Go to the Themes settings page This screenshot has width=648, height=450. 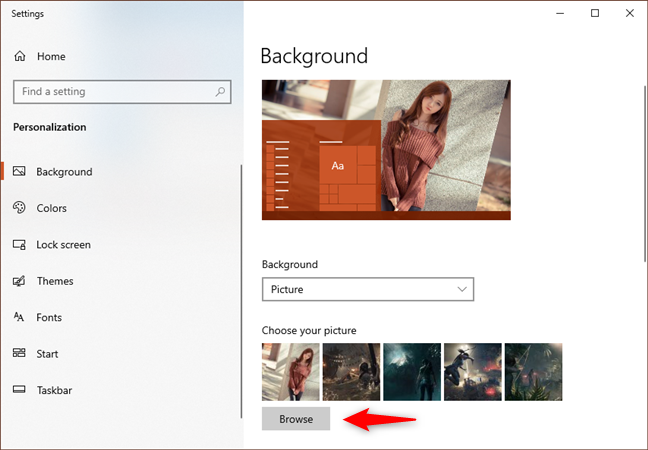click(54, 281)
